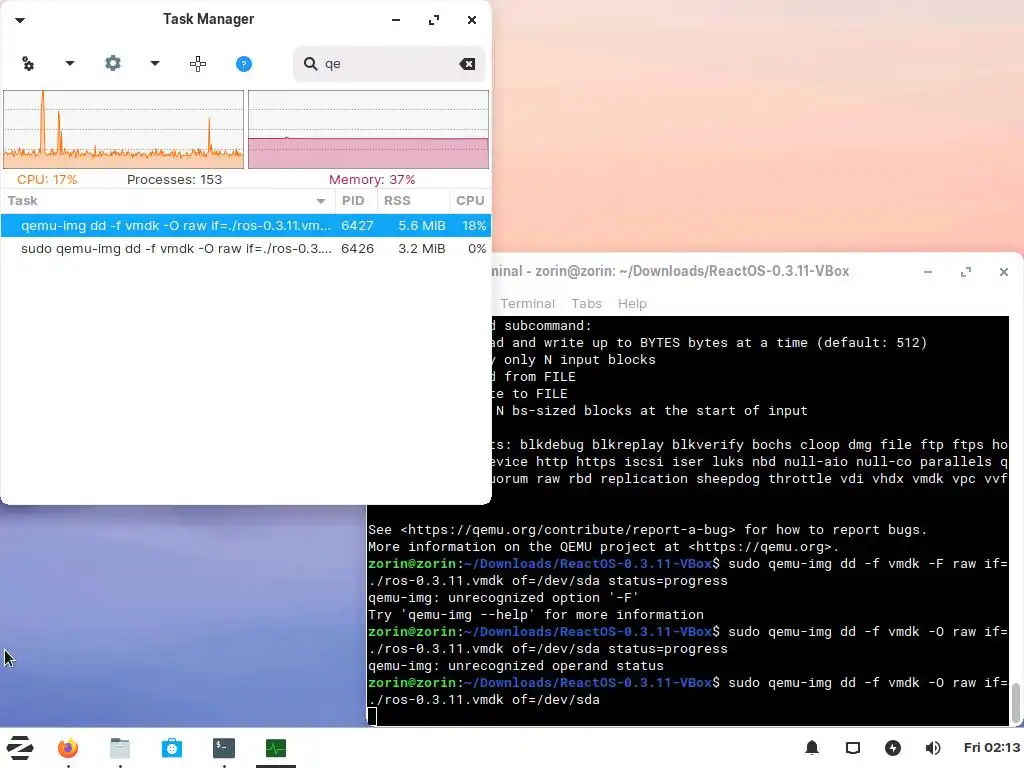Click the terminal title bar text

click(671, 271)
